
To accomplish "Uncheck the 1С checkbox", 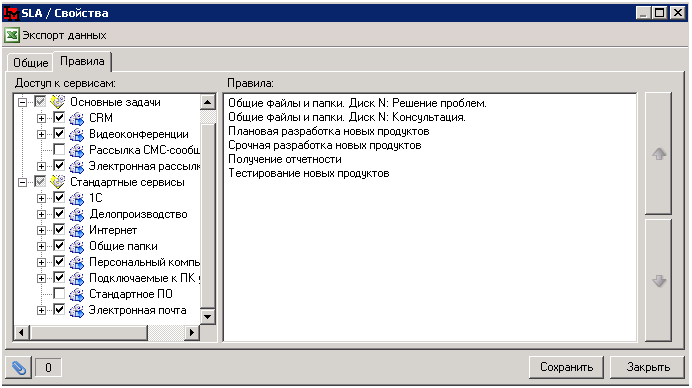I will pyautogui.click(x=59, y=198).
